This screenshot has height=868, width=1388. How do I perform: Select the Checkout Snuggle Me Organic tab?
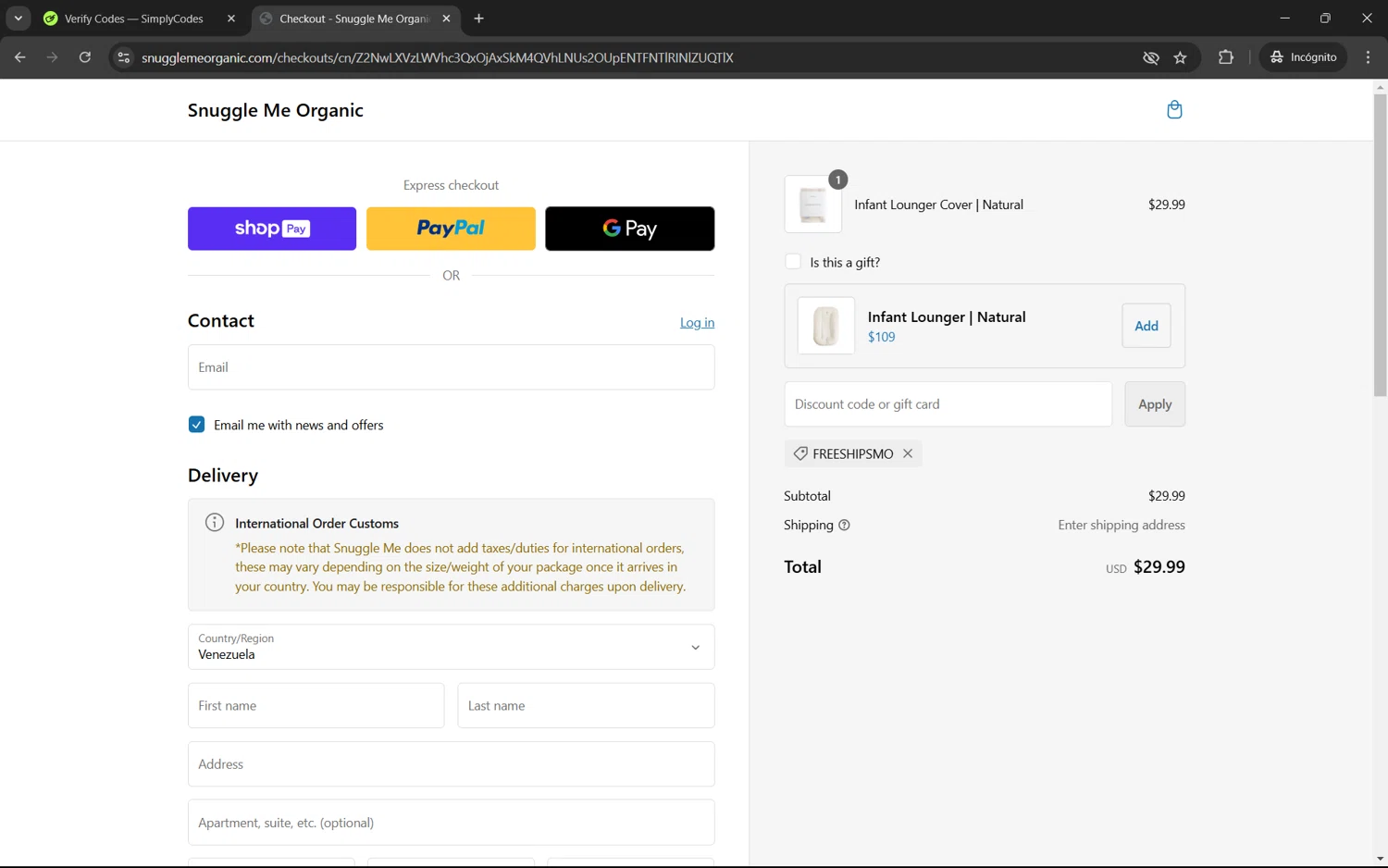coord(354,19)
